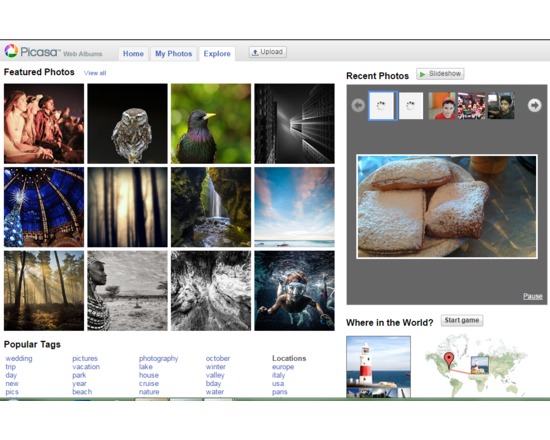Open the trip tag
Viewport: 550px width, 440px height.
tap(11, 367)
